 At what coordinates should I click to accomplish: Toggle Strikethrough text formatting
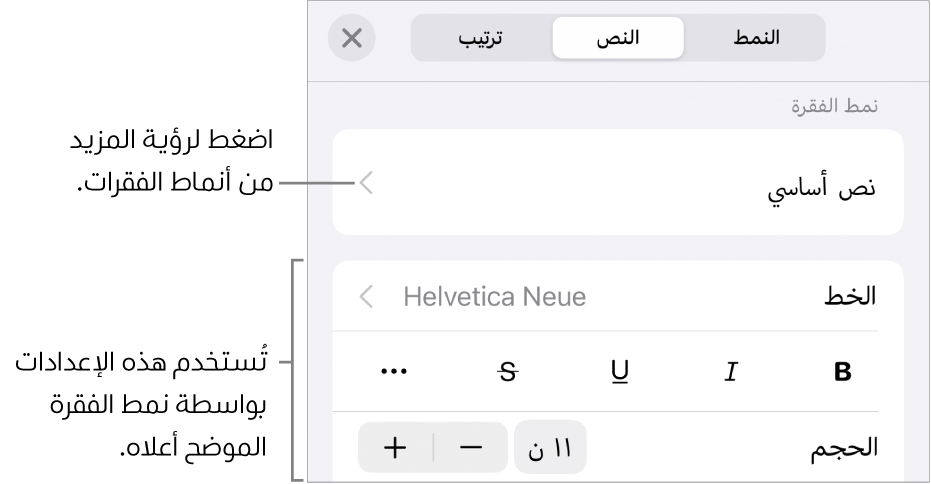(508, 372)
